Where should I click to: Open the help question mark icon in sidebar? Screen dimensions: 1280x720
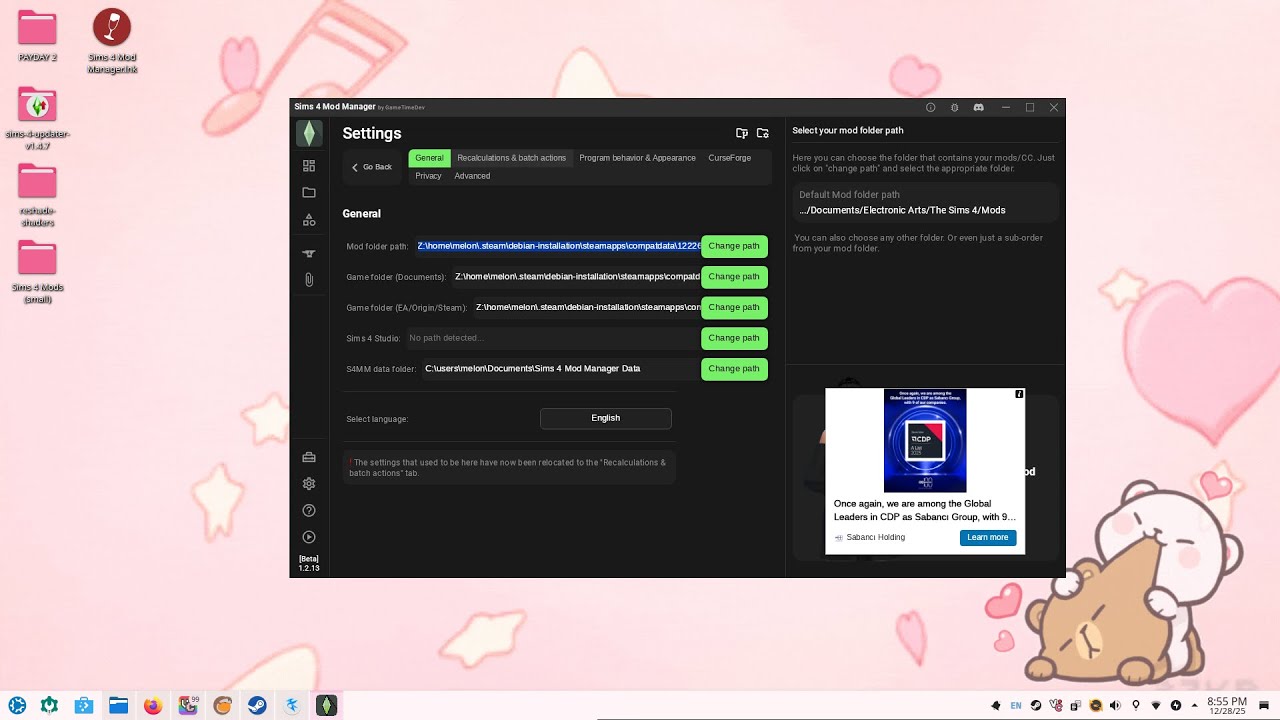point(309,511)
